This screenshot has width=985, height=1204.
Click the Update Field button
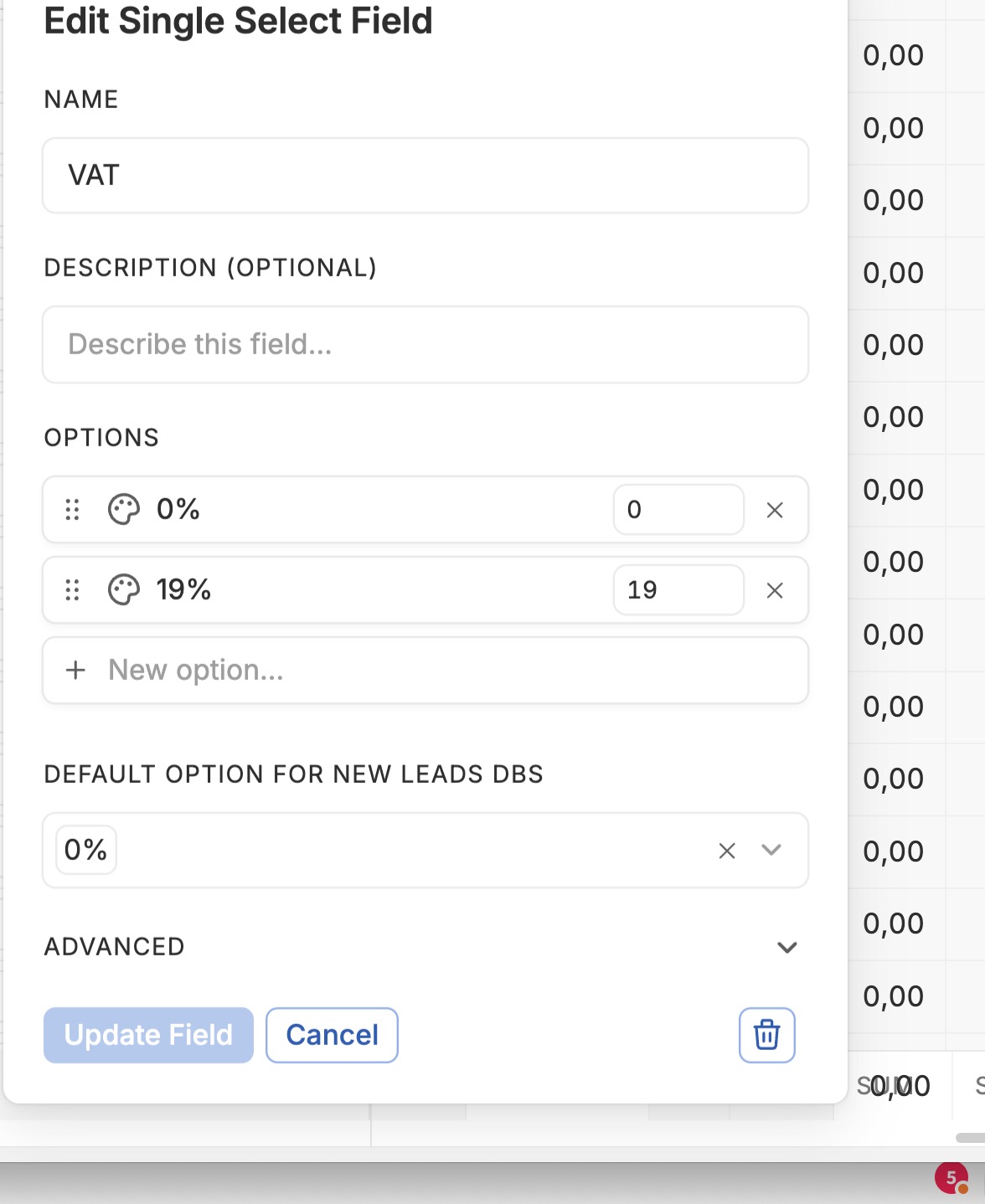tap(148, 1035)
